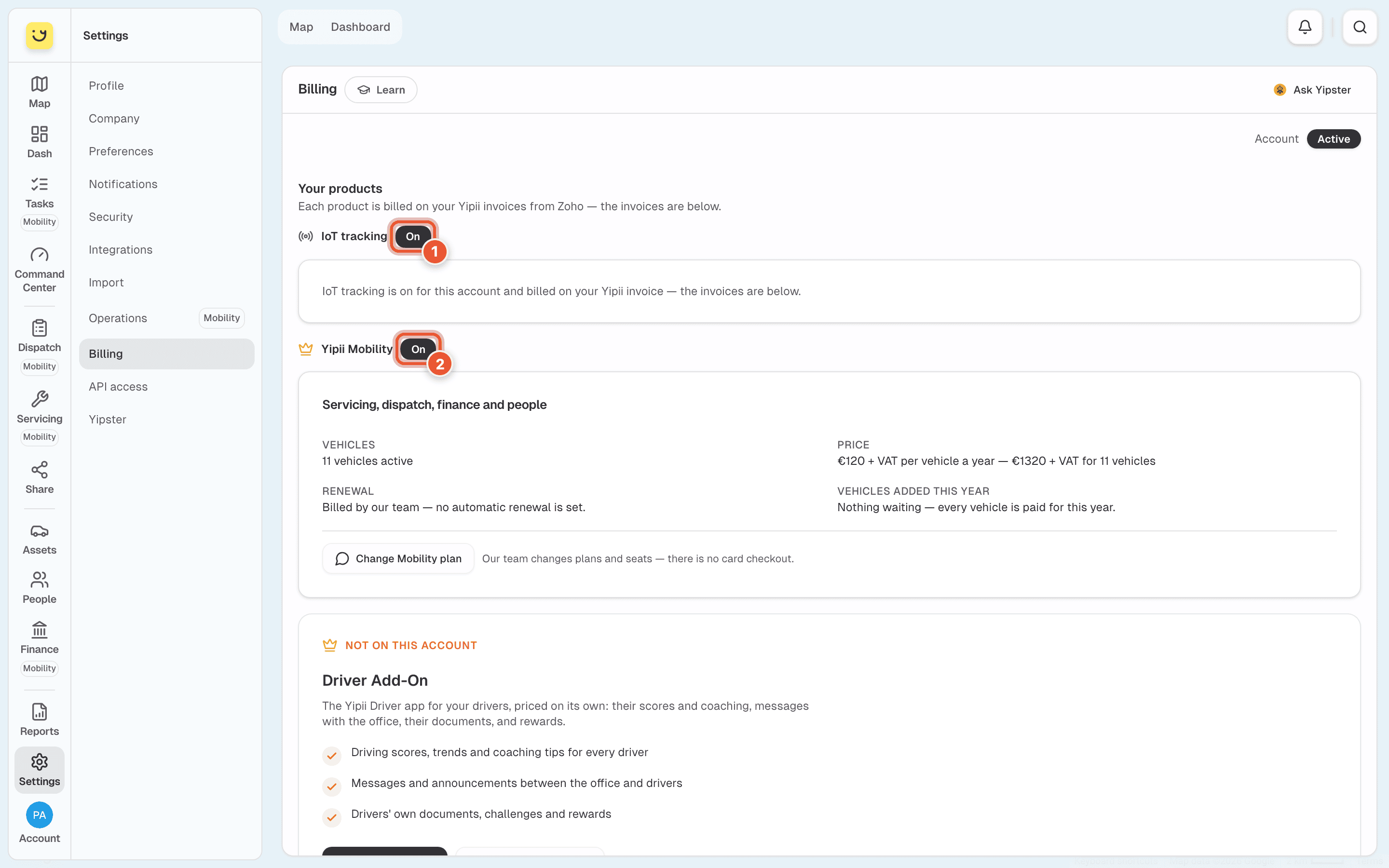Viewport: 1389px width, 868px height.
Task: Open API access settings
Action: tap(166, 386)
